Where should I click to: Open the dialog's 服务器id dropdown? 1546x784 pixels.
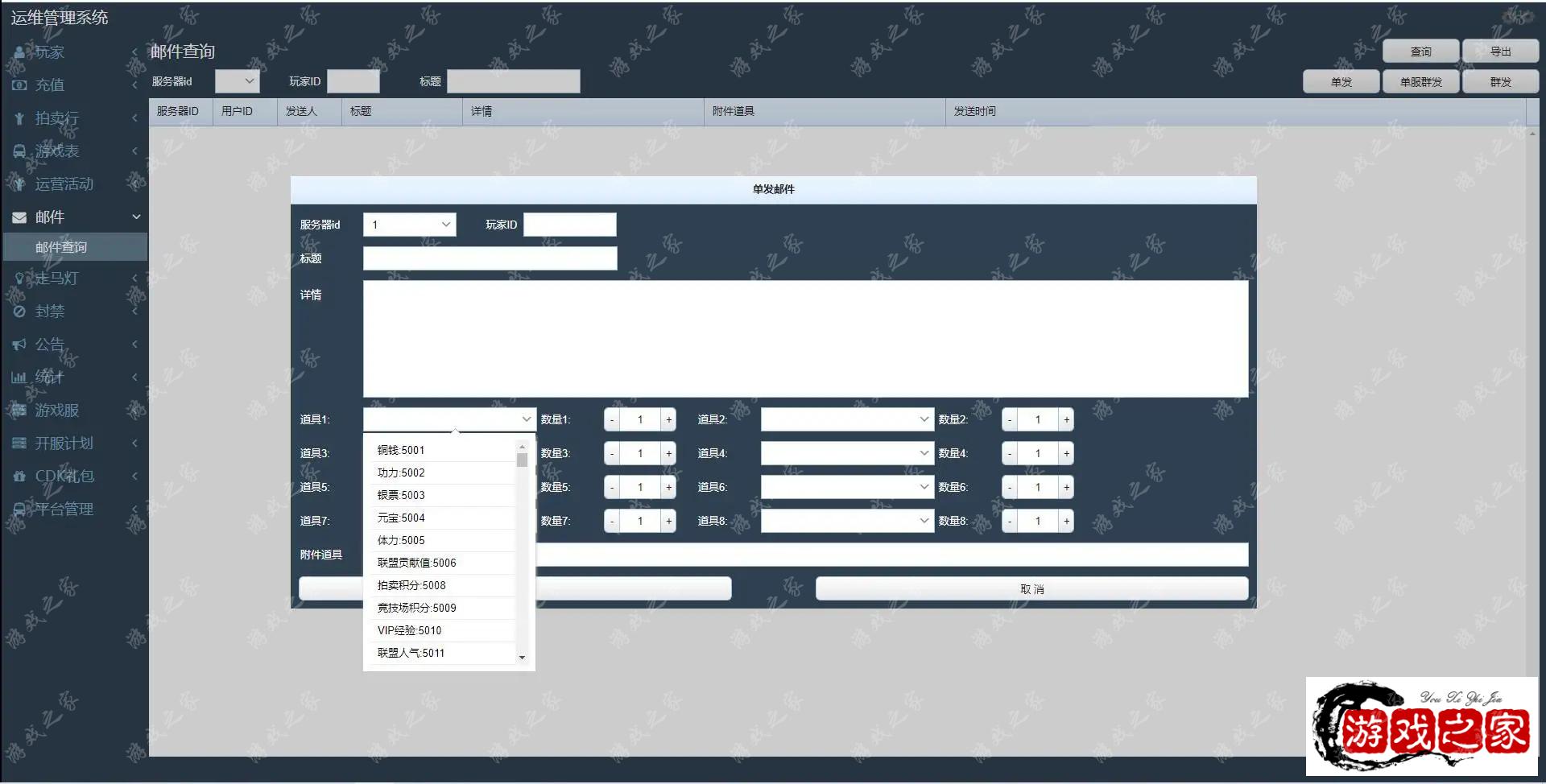click(409, 225)
